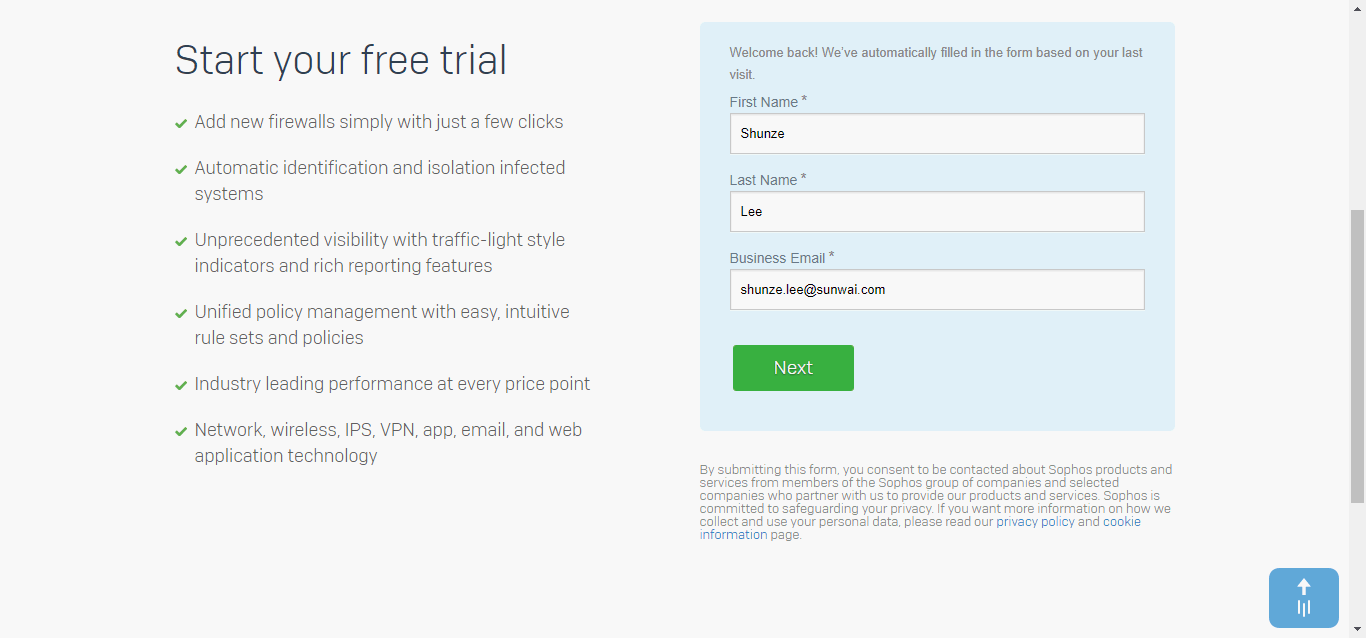Viewport: 1366px width, 638px height.
Task: Click the checkmark beside "Unprecedented visibility"
Action: (181, 242)
